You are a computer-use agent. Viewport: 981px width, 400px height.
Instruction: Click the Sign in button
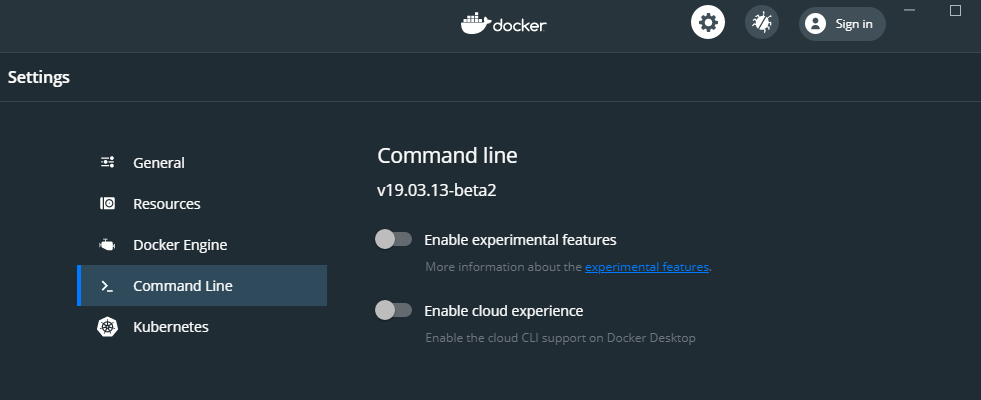pos(842,24)
